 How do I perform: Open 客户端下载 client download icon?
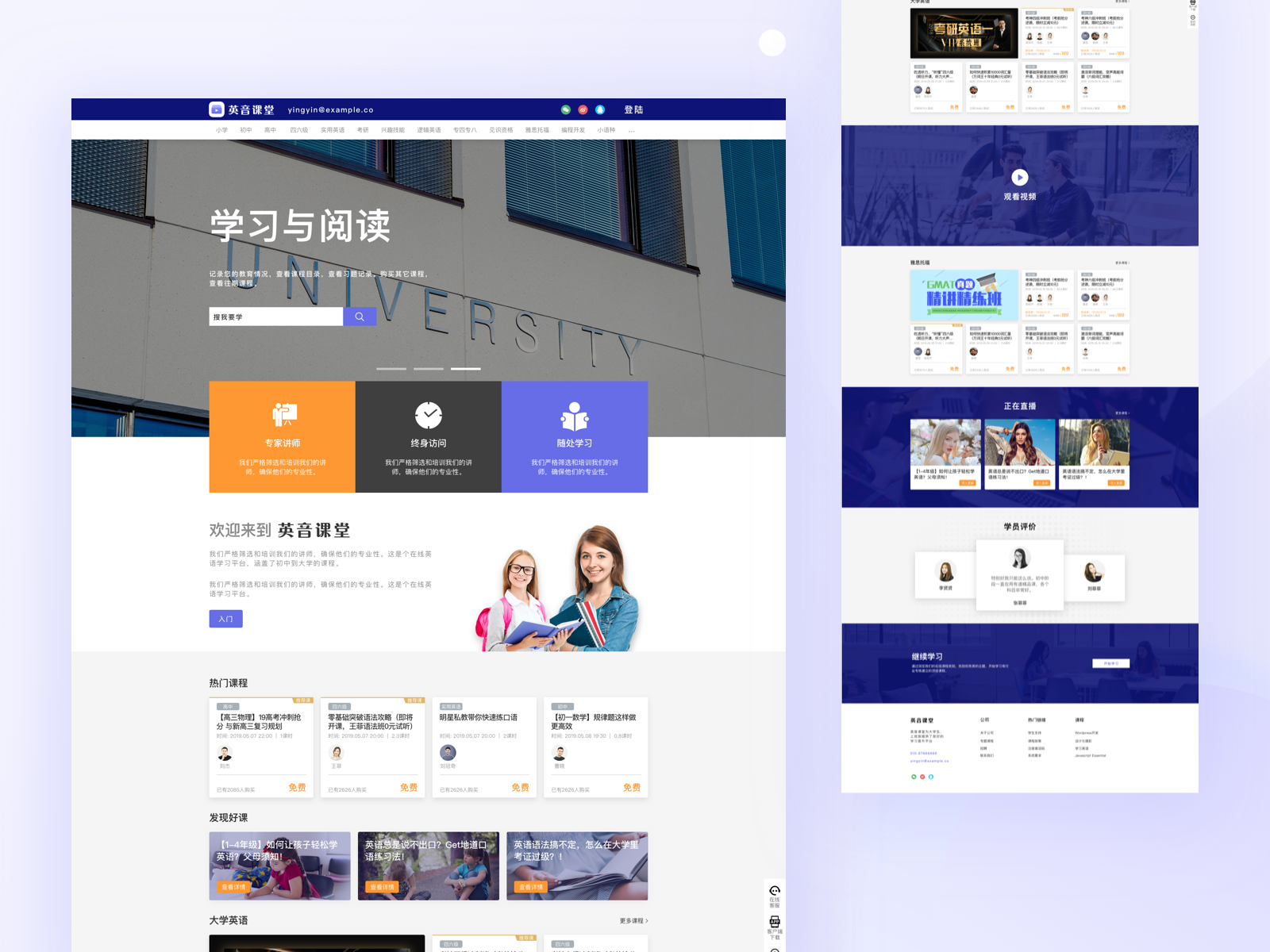(775, 921)
